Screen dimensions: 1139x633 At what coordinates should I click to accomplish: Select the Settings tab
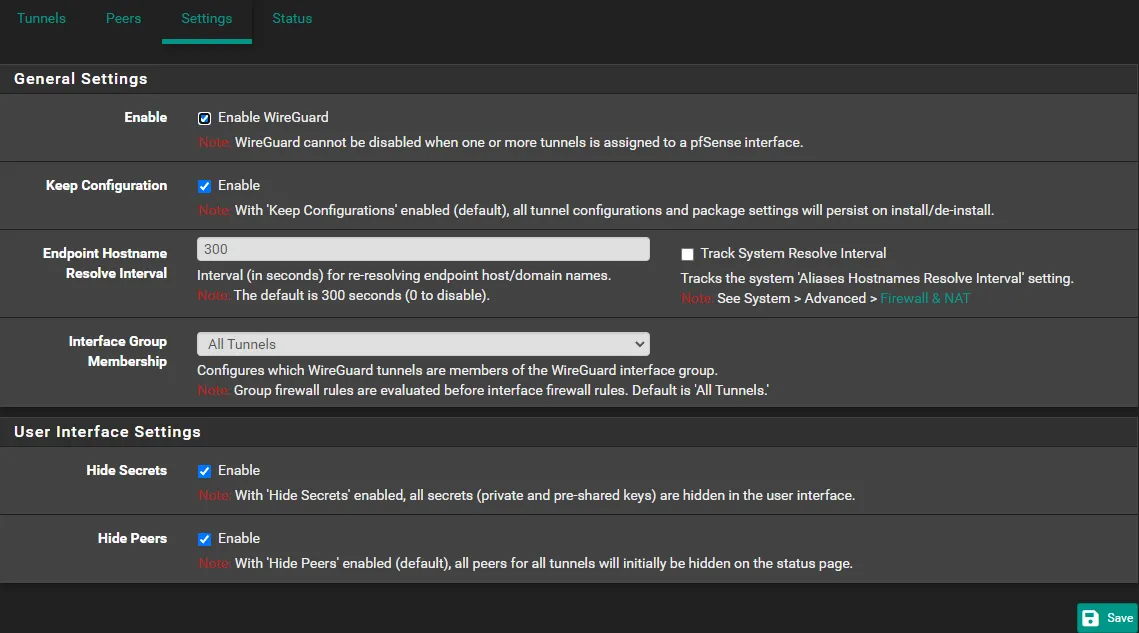point(206,17)
